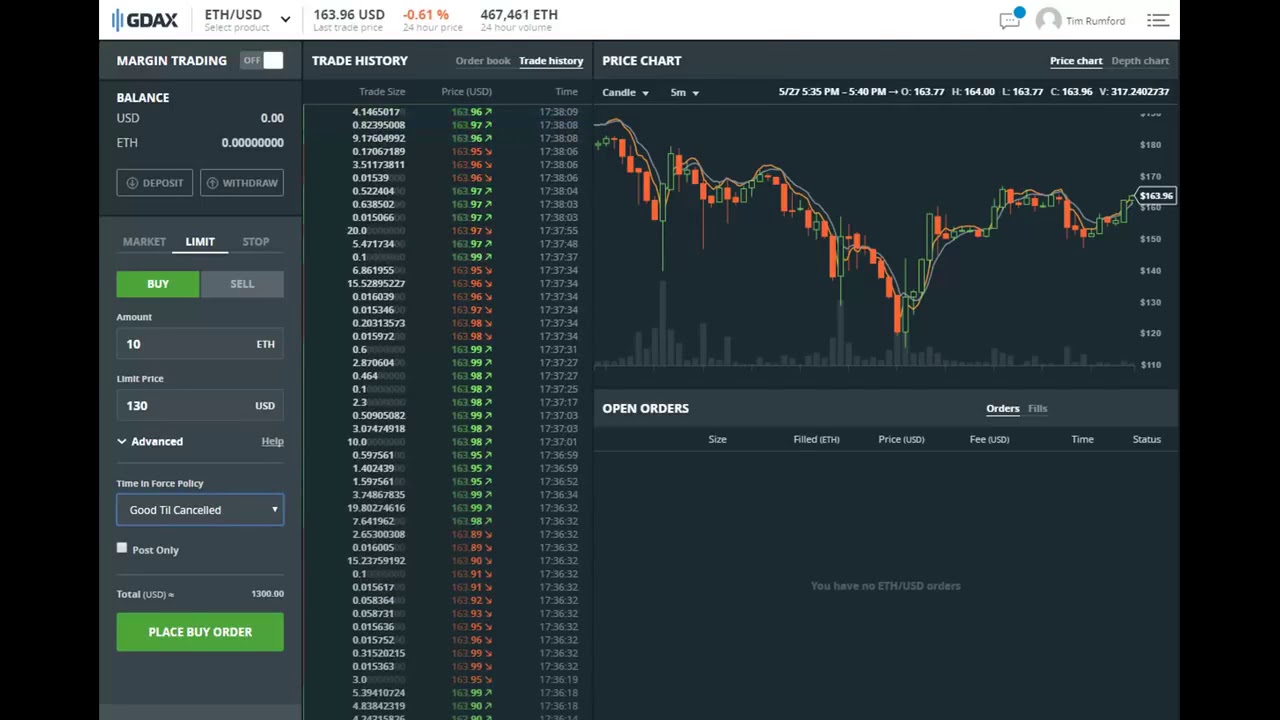Switch to the Fills tab
The width and height of the screenshot is (1280, 720).
pyautogui.click(x=1037, y=408)
